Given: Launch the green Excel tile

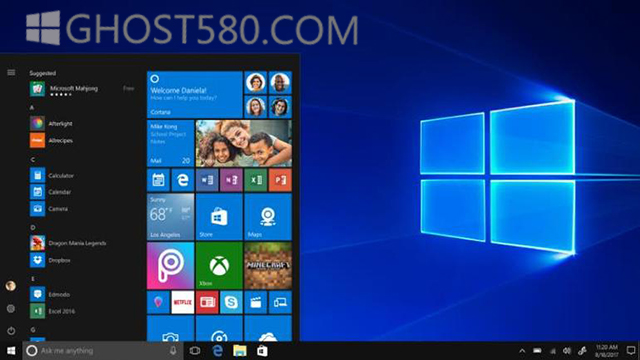Looking at the screenshot, I should (256, 180).
